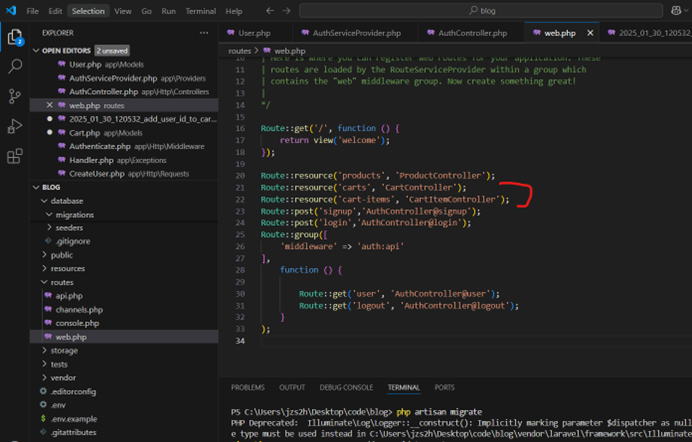Expand the storage folder
This screenshot has height=442, width=692.
pos(63,350)
